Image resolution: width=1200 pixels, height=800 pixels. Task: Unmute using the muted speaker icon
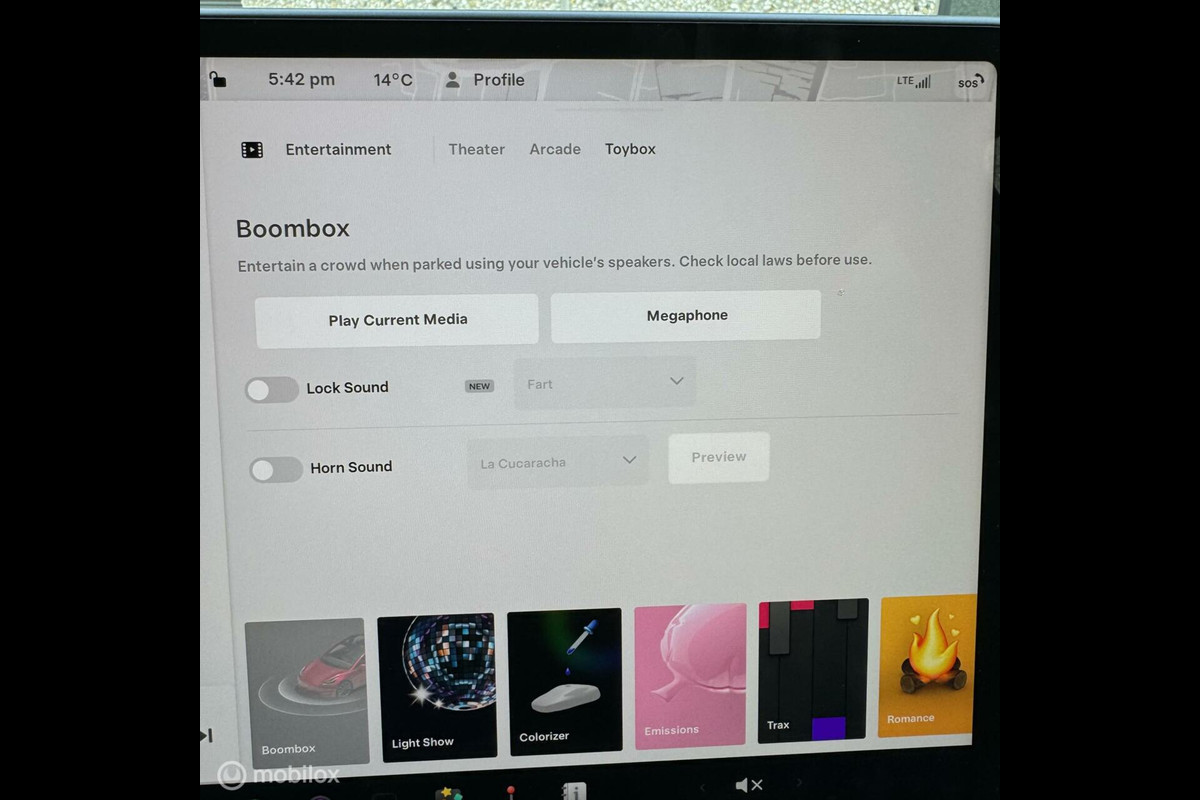click(x=748, y=786)
